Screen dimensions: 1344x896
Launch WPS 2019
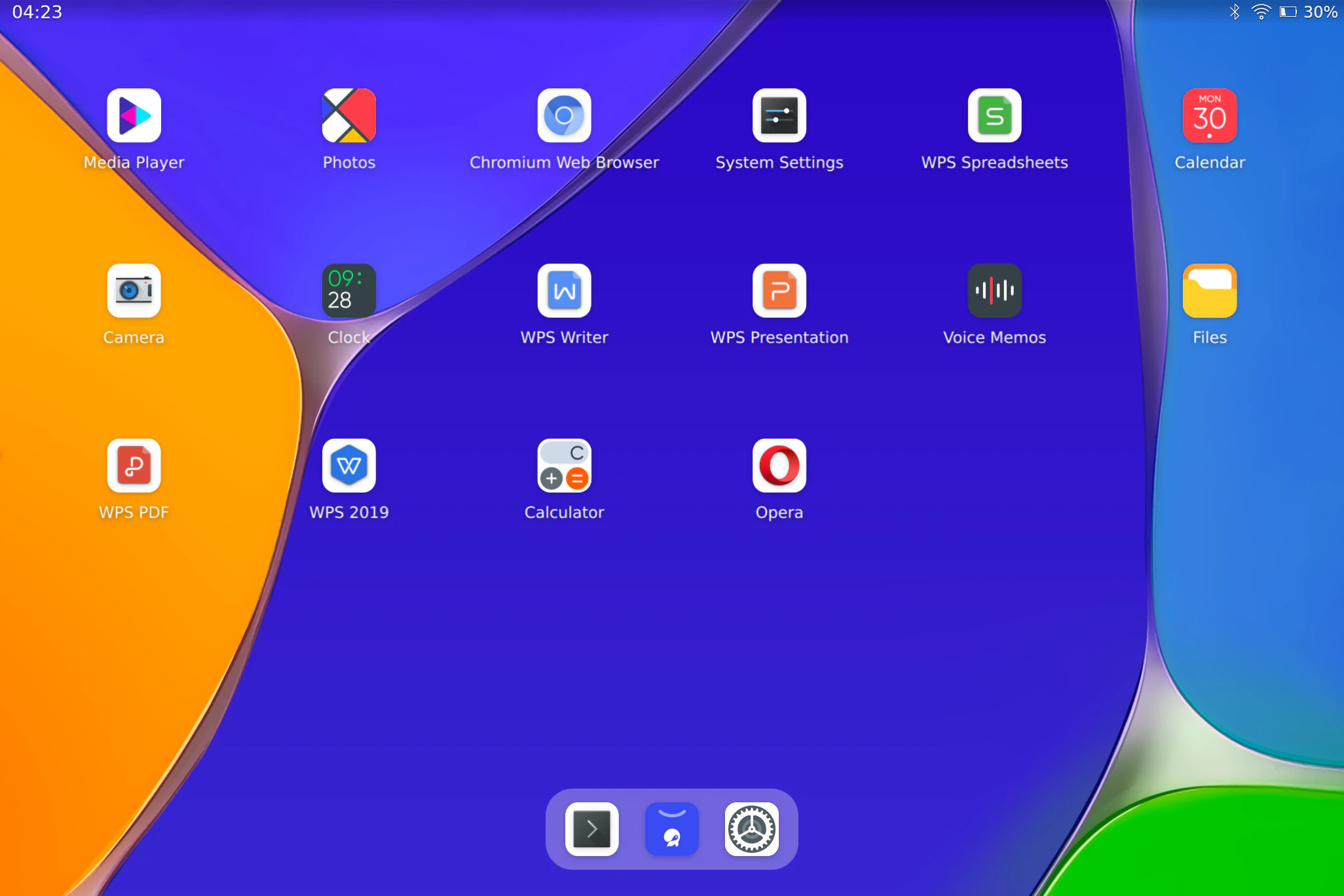point(348,466)
